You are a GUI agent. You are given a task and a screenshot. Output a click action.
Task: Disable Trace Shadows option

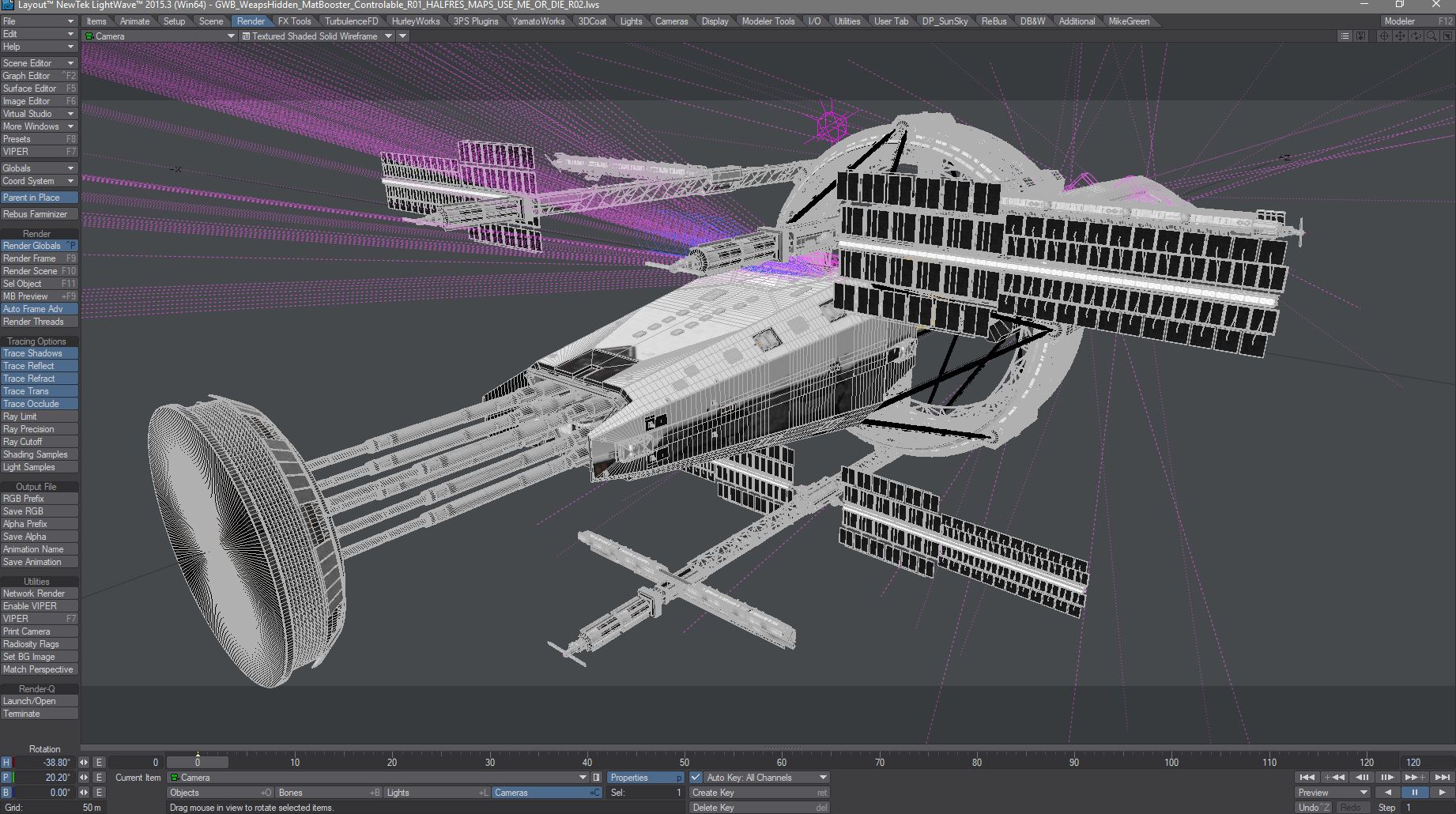(39, 353)
